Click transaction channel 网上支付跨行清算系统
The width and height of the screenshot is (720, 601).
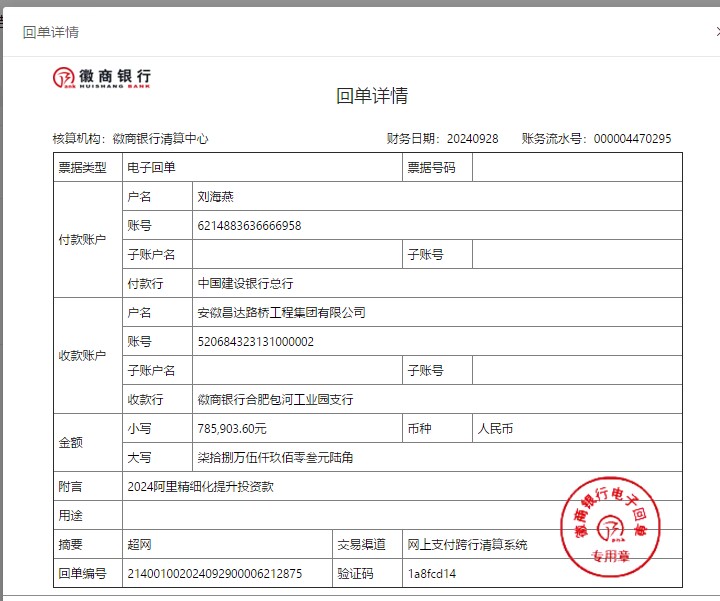point(467,545)
